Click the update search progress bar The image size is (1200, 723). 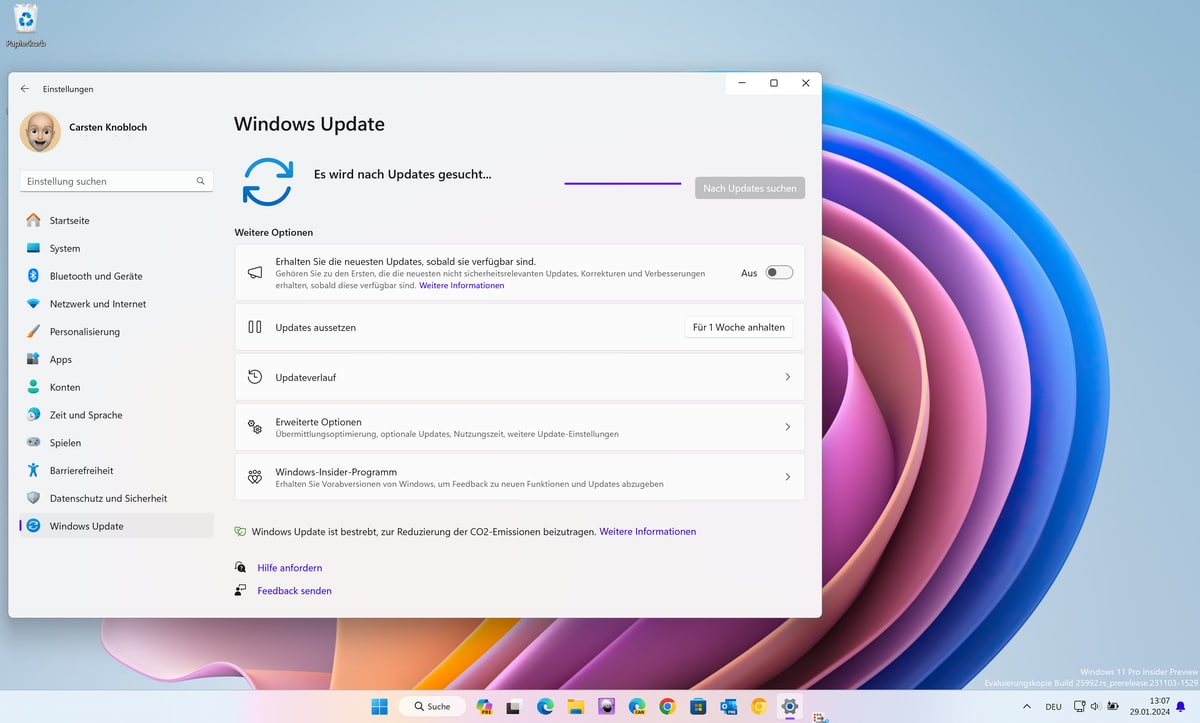pos(623,184)
